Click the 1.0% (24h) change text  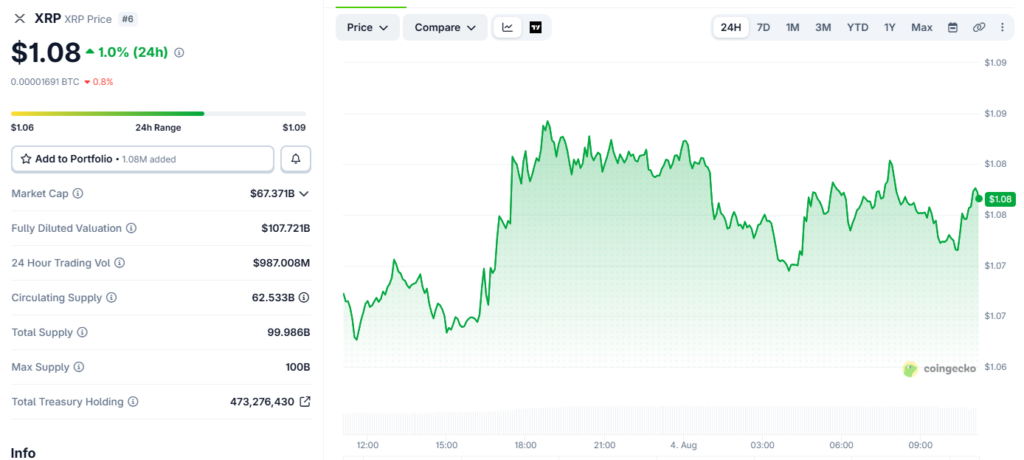(x=135, y=52)
